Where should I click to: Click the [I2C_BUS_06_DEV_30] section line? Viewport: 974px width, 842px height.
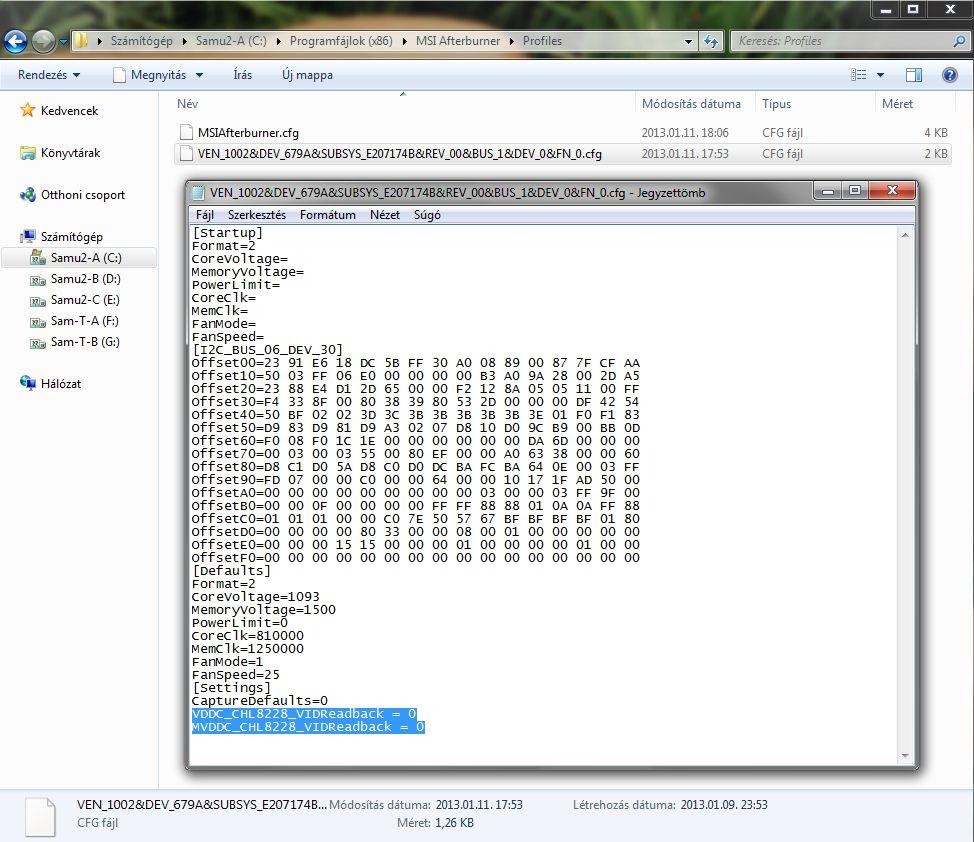point(267,350)
